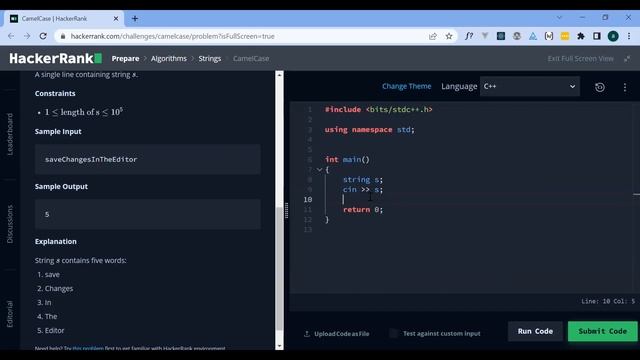This screenshot has height=360, width=640.
Task: Bookmark the page with the star icon
Action: pyautogui.click(x=449, y=36)
